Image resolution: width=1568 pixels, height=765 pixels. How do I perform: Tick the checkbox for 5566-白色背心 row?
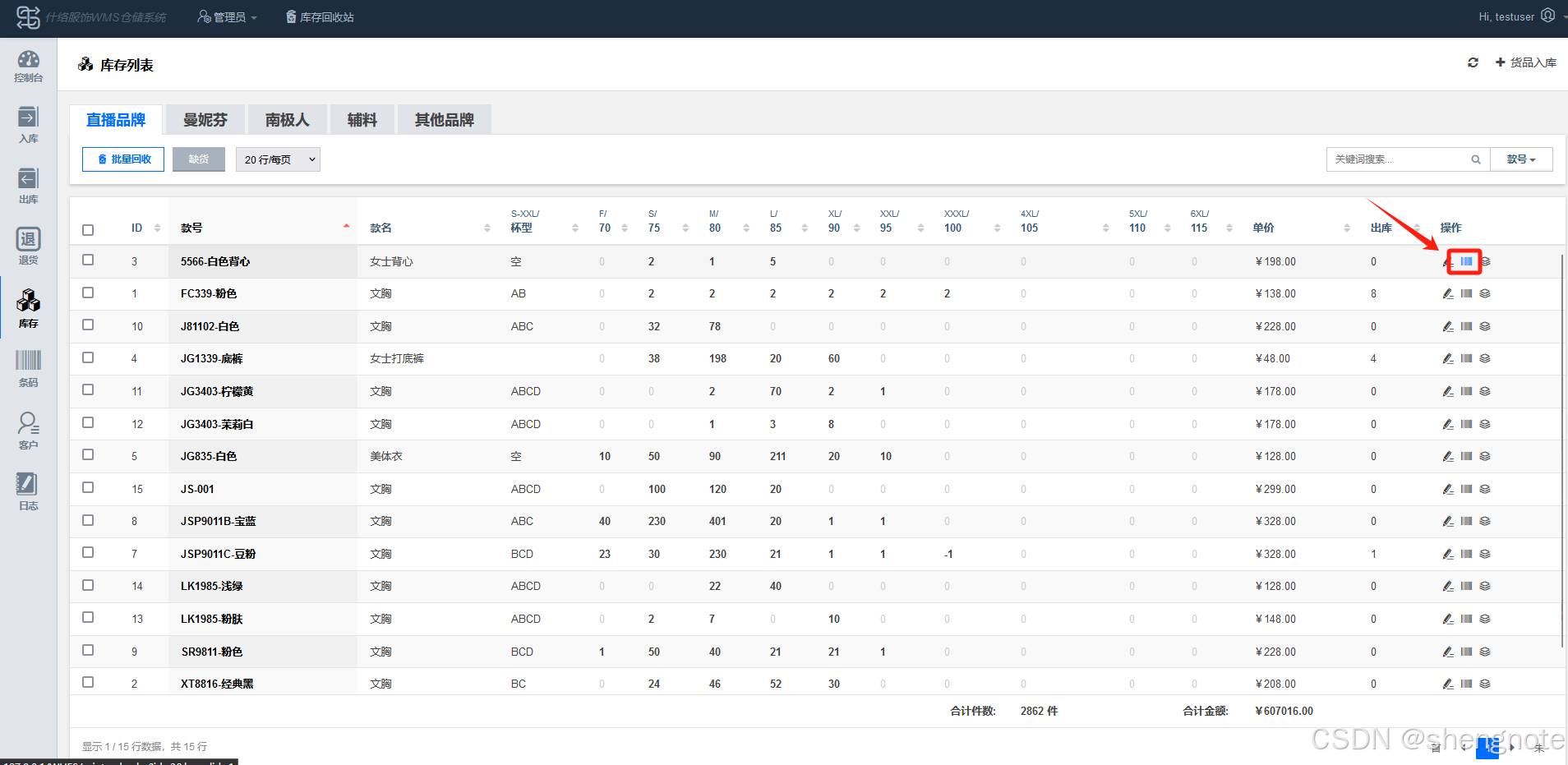(x=88, y=260)
